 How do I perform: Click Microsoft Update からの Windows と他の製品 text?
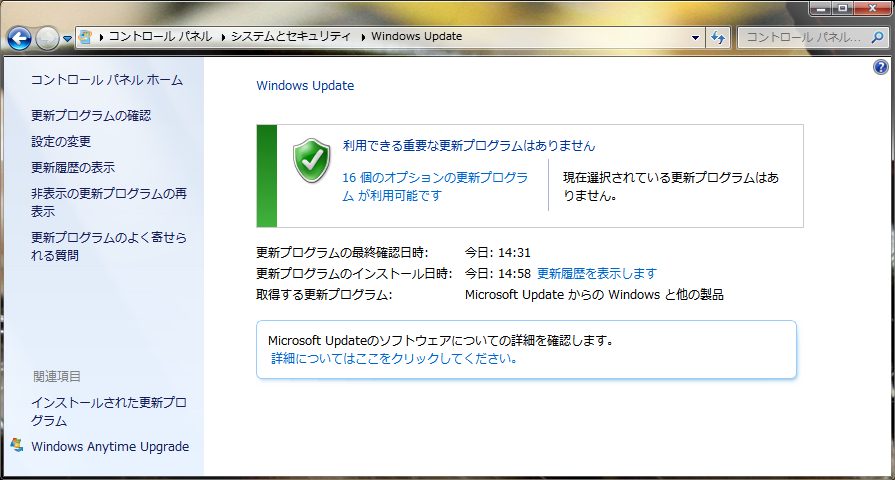[594, 295]
